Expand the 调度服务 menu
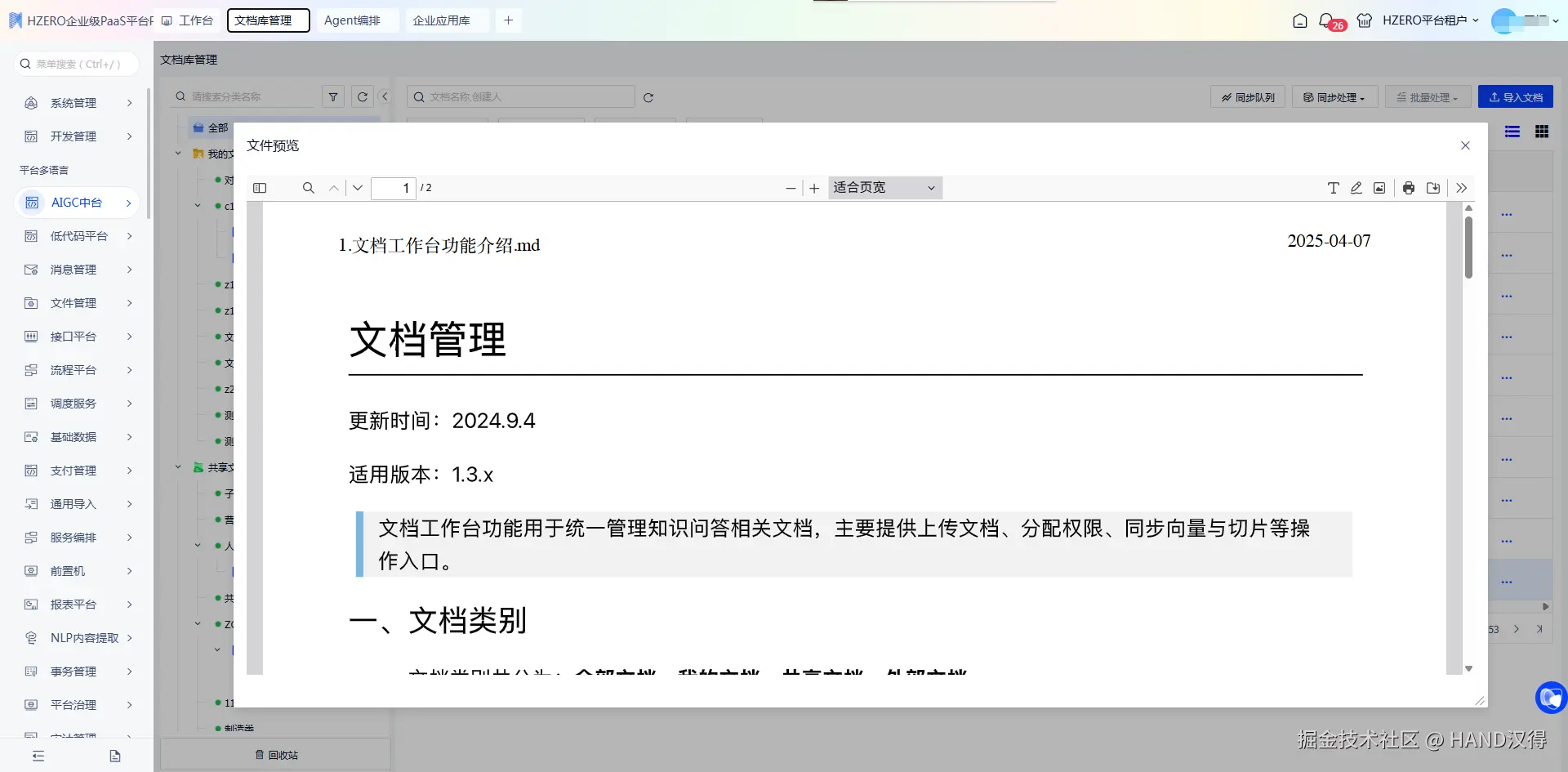 point(78,404)
